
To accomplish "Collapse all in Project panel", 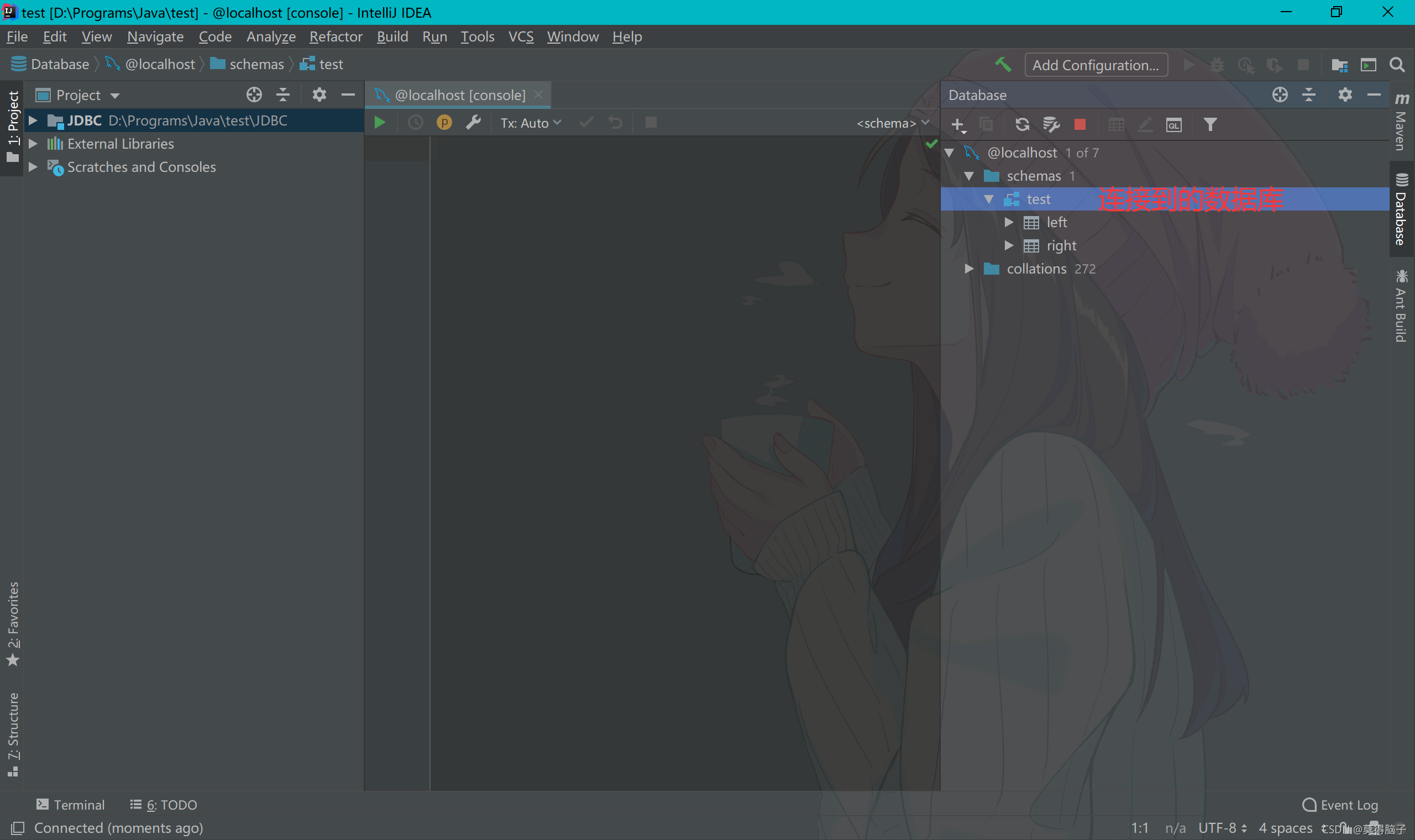I will point(283,95).
